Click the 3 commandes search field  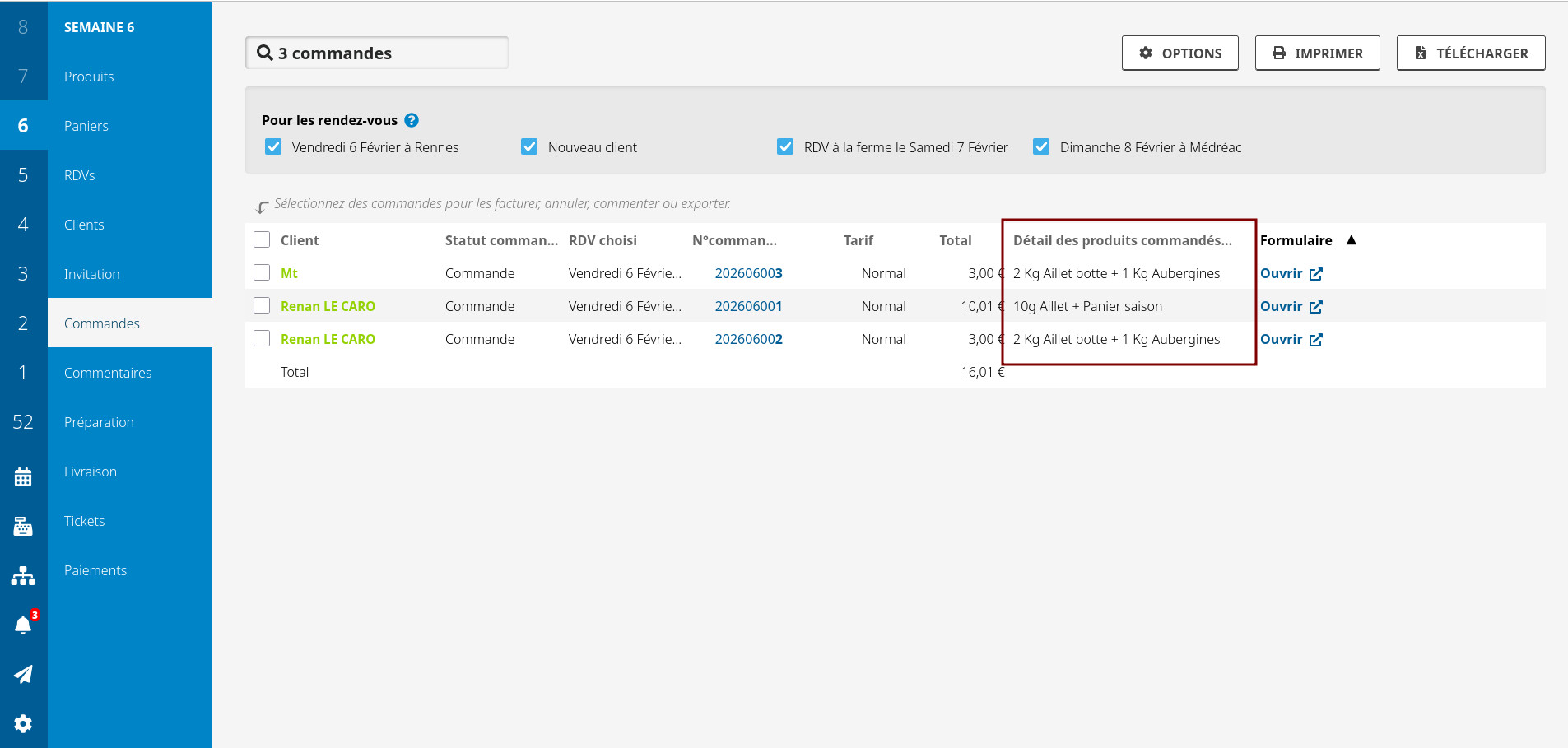coord(376,53)
